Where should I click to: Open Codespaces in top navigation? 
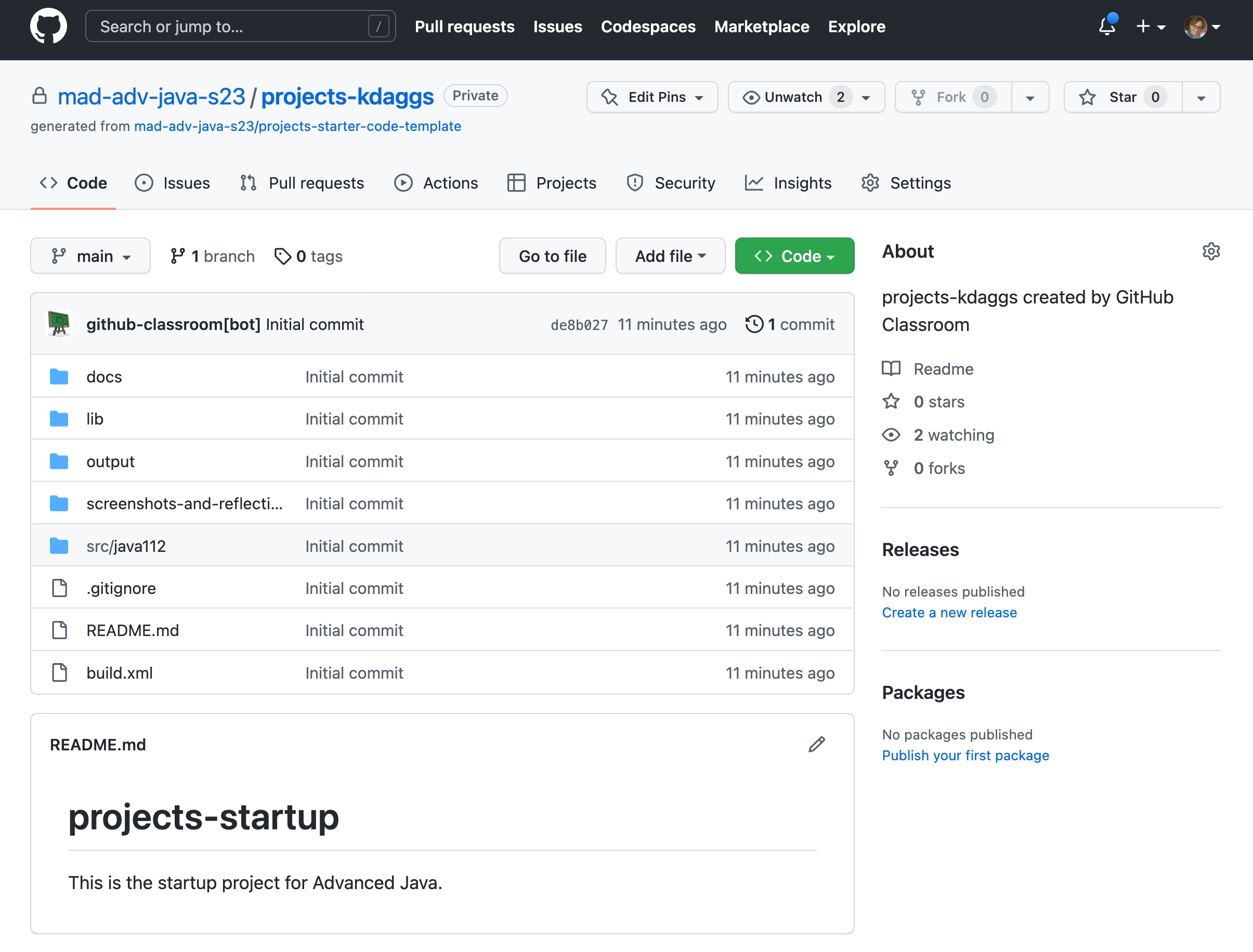(648, 27)
